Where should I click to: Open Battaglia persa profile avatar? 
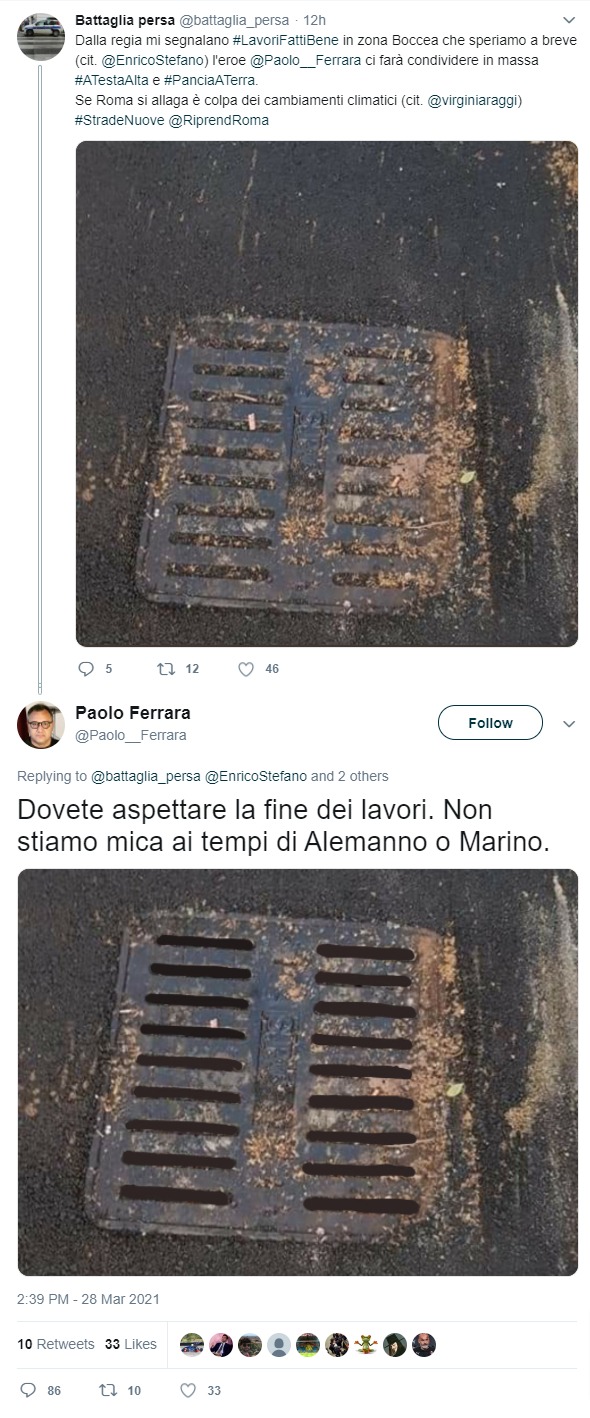[42, 38]
